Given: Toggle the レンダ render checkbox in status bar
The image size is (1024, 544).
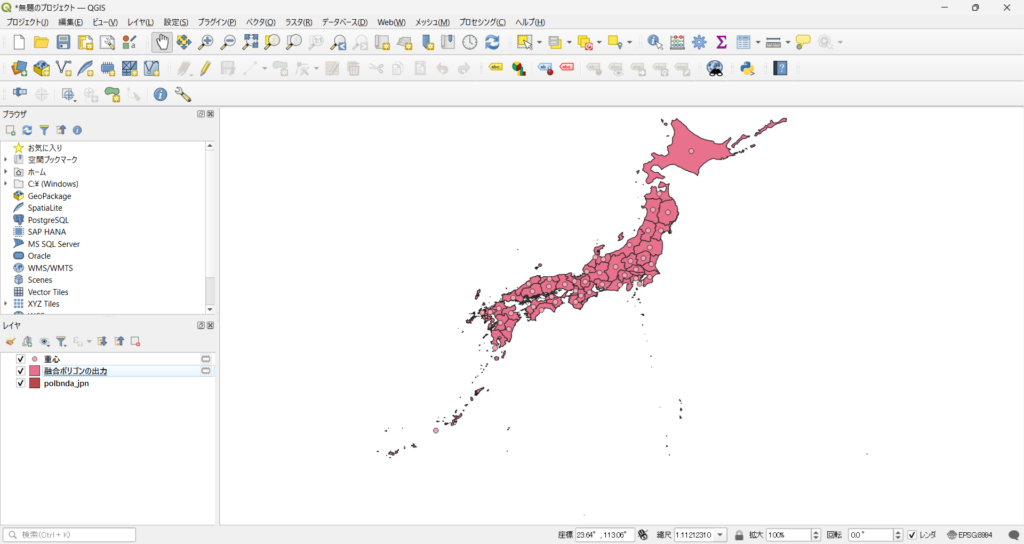Looking at the screenshot, I should pos(912,535).
